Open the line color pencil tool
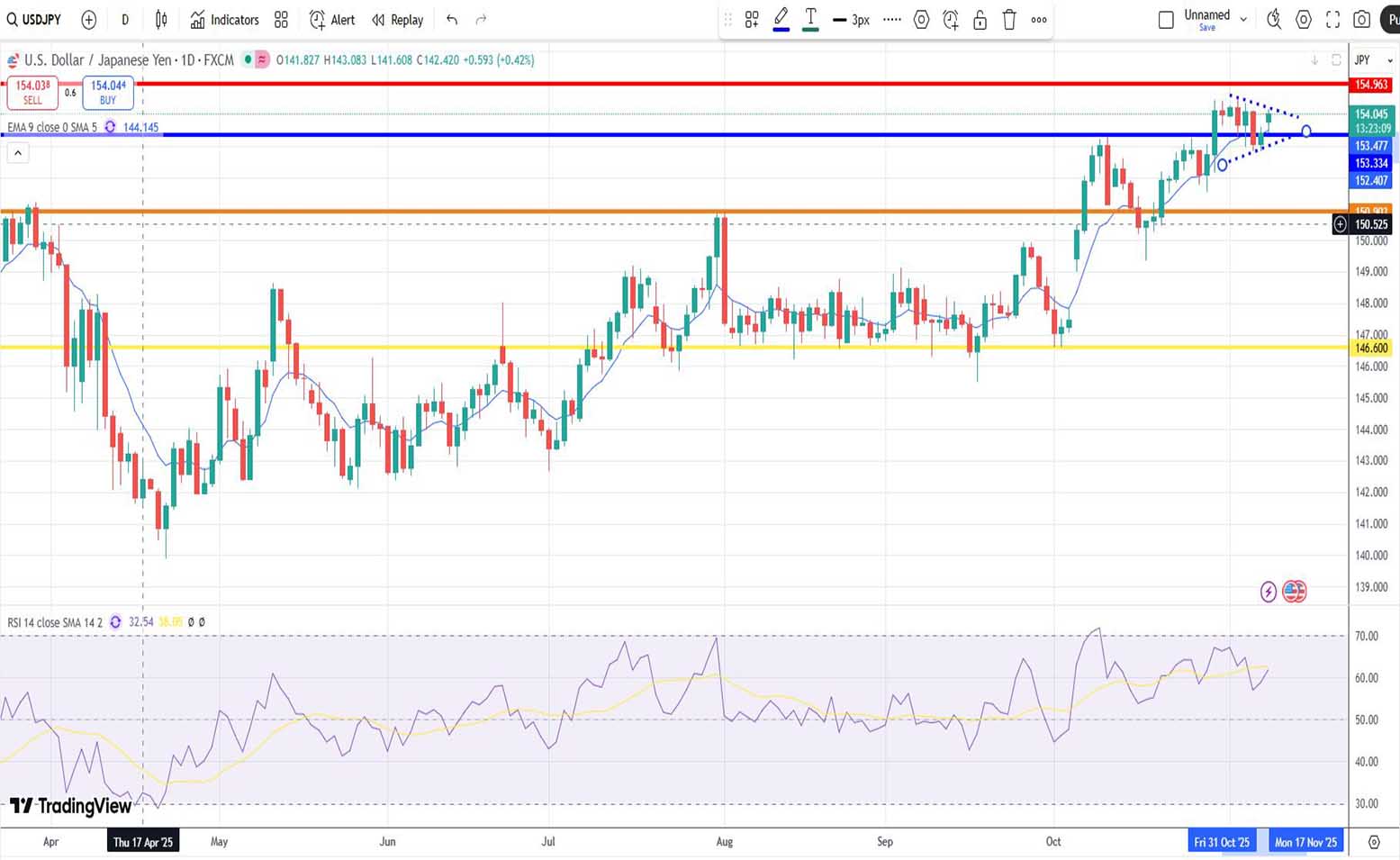Screen dimensions: 1400x860 click(x=781, y=18)
